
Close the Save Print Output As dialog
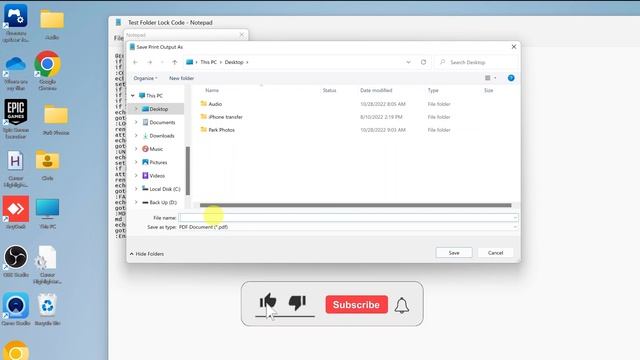click(x=514, y=47)
